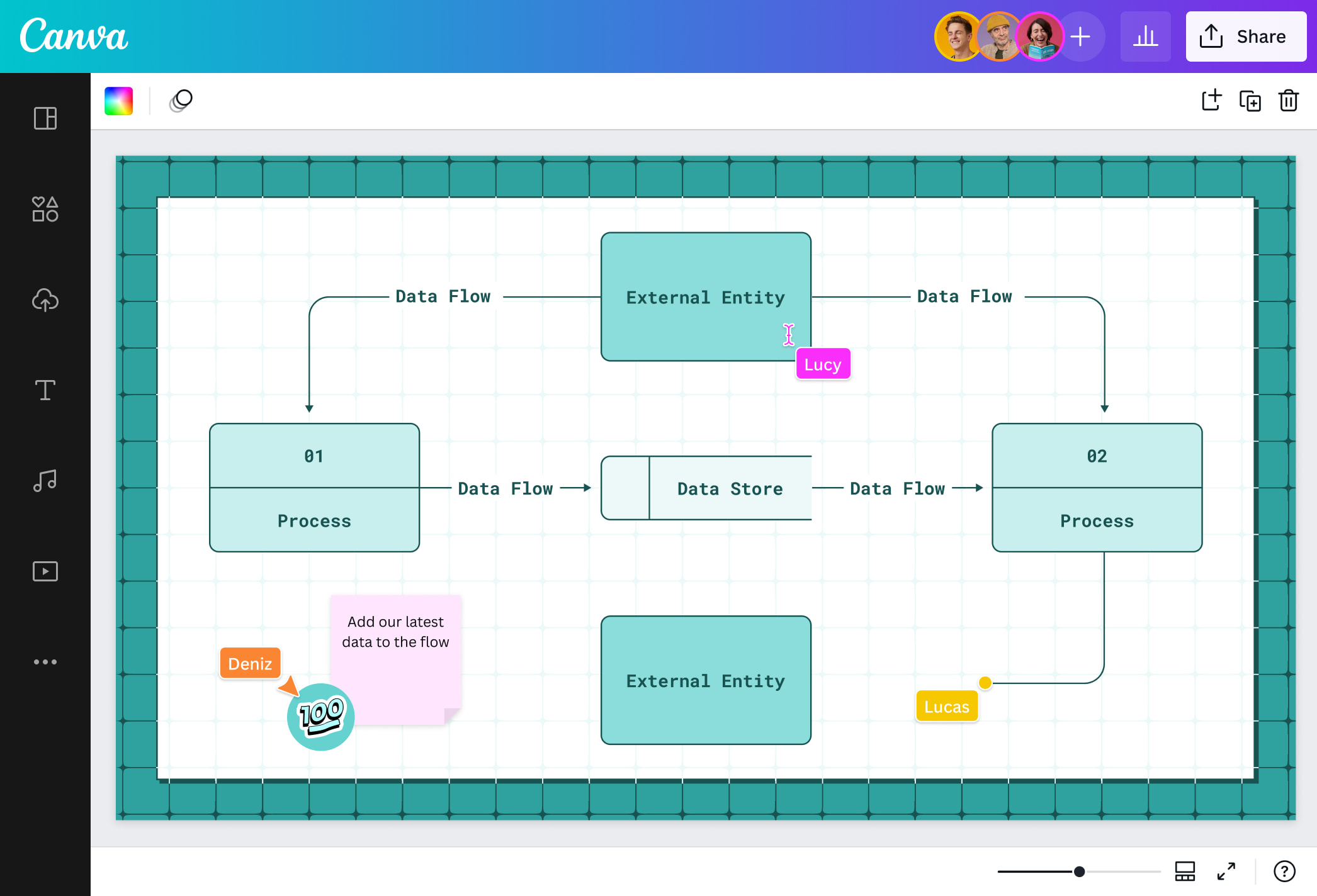Open the color picker swatch

tap(118, 101)
